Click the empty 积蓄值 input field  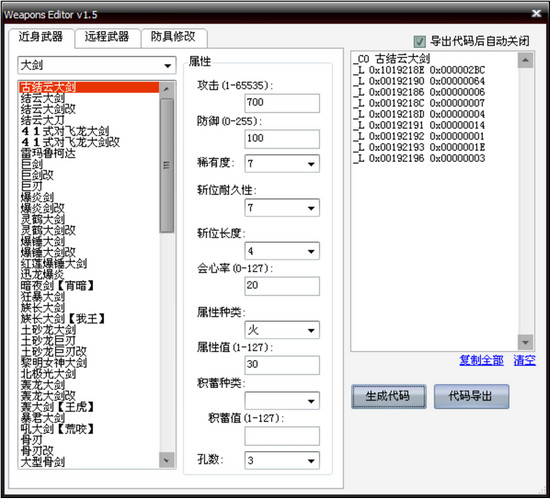pyautogui.click(x=282, y=436)
